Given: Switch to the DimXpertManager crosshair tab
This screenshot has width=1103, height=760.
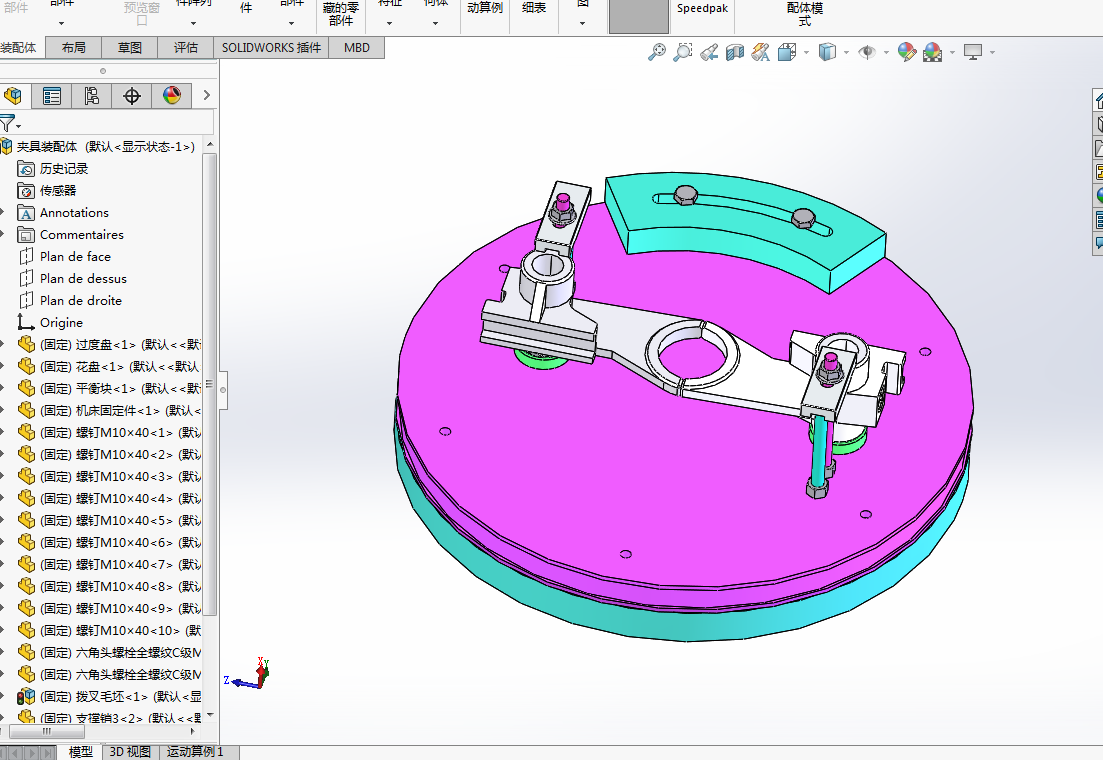Looking at the screenshot, I should 131,96.
